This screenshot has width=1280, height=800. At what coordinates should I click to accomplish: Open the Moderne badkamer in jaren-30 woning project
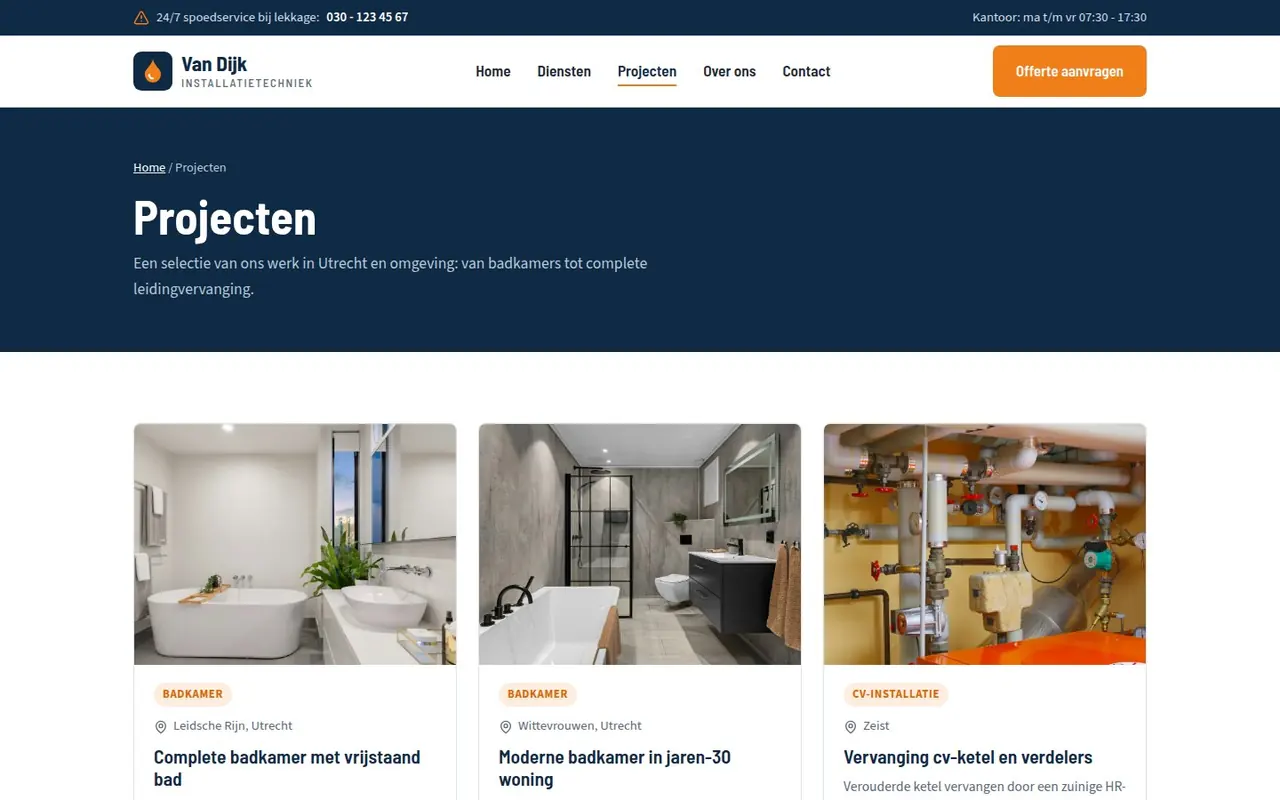click(x=615, y=768)
